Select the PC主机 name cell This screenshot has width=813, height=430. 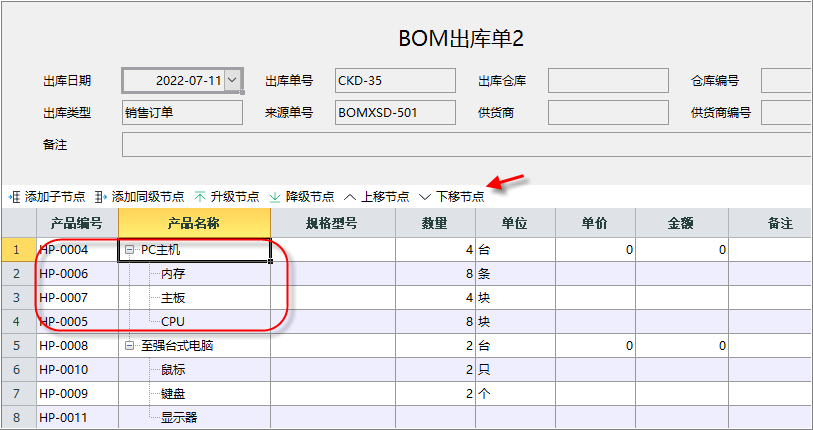[x=194, y=250]
